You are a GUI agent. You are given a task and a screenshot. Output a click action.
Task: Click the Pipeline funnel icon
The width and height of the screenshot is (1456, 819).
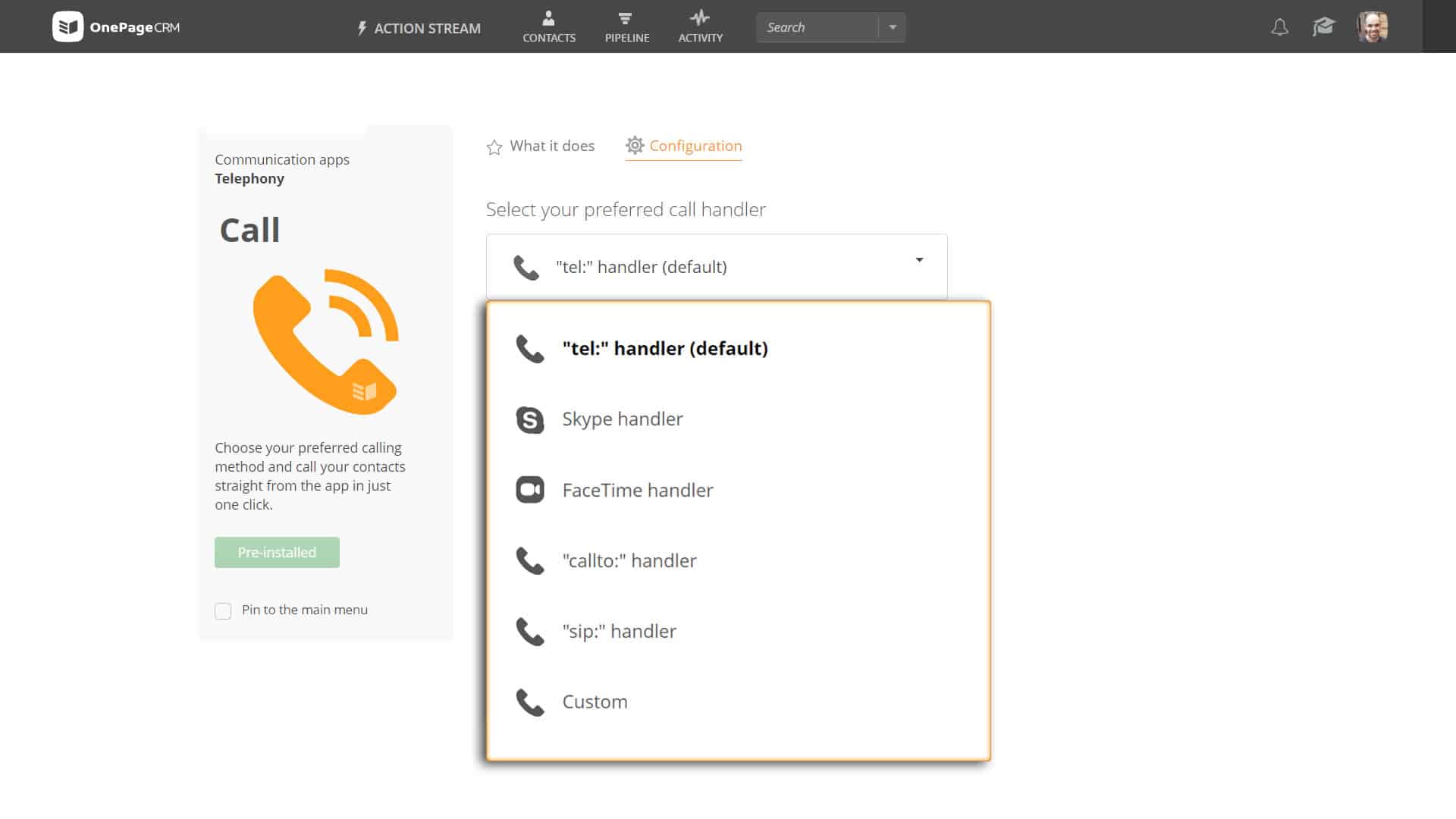(625, 18)
